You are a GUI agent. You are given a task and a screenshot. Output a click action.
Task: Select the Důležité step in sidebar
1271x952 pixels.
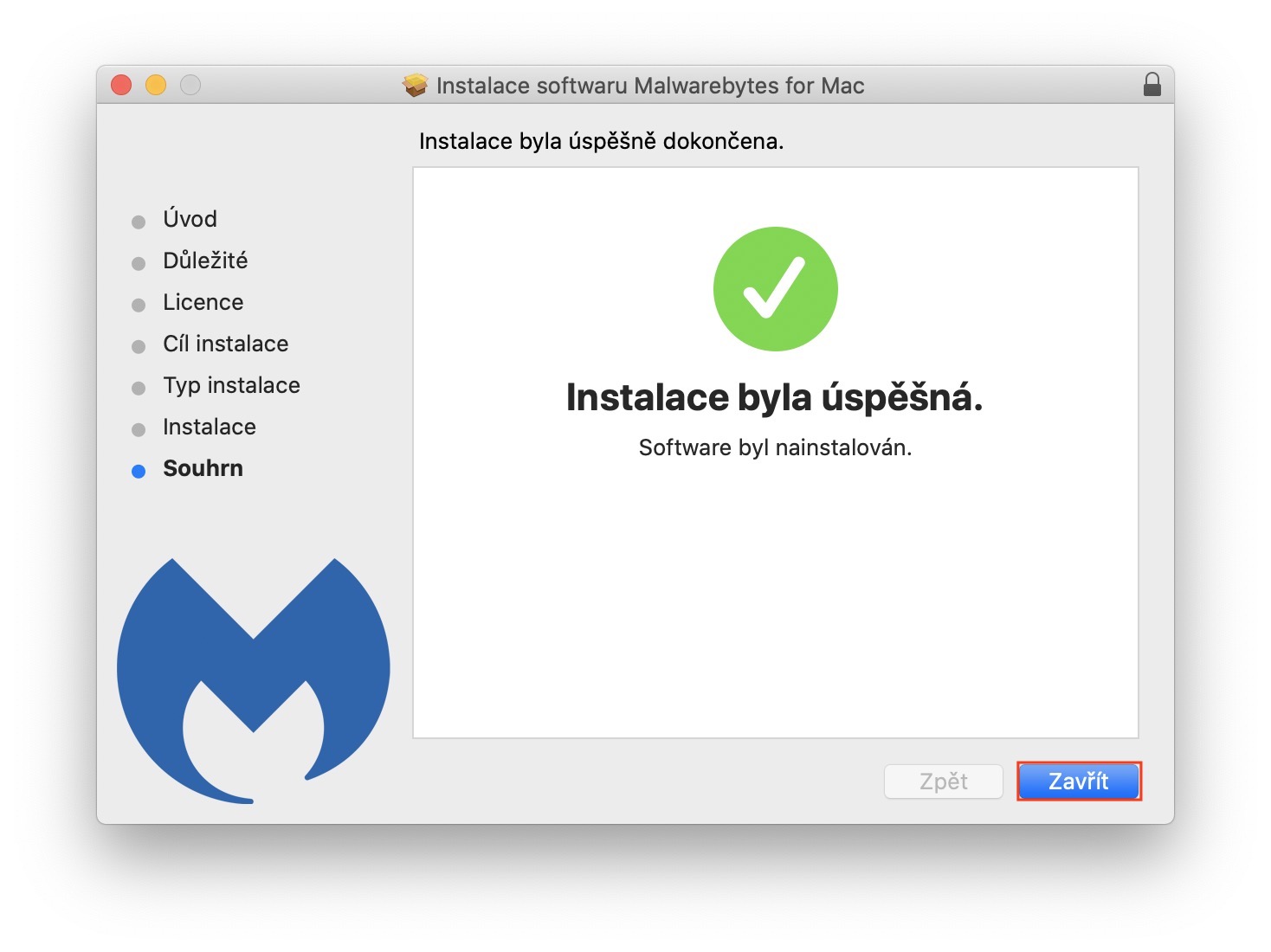pyautogui.click(x=205, y=261)
